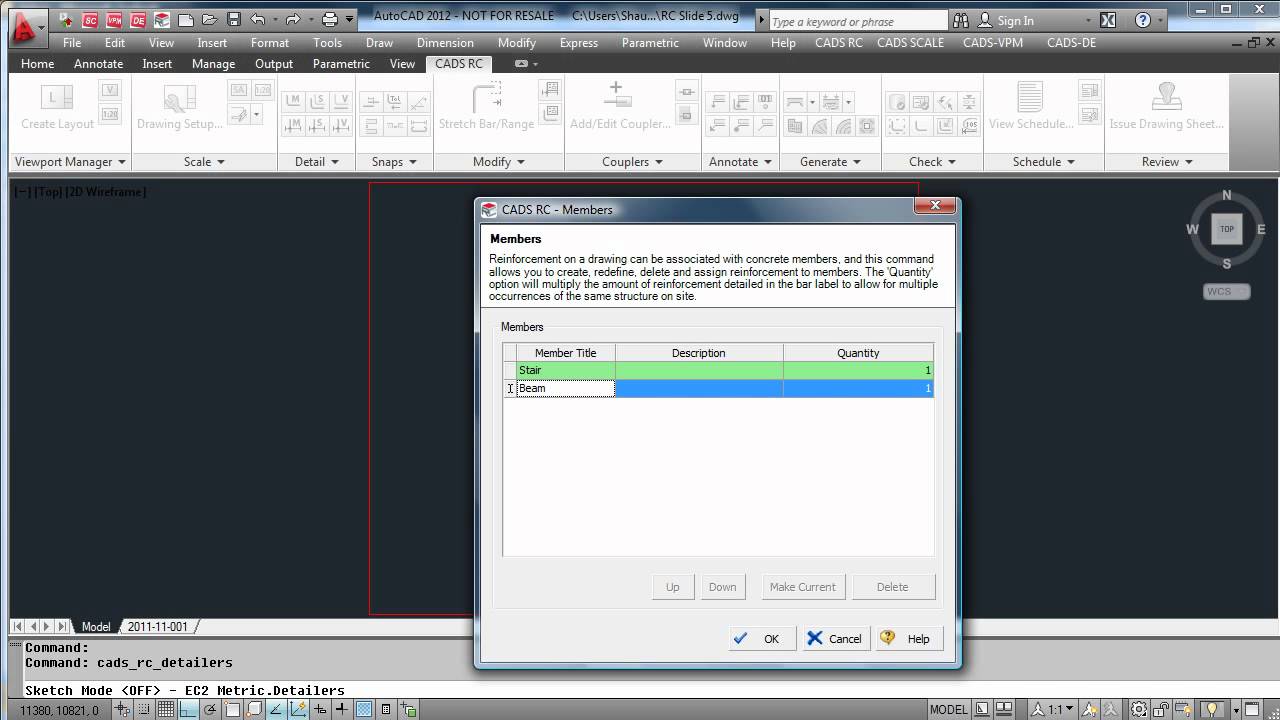Click OK in the Members dialog
Screen dimensions: 1280x720
[762, 639]
